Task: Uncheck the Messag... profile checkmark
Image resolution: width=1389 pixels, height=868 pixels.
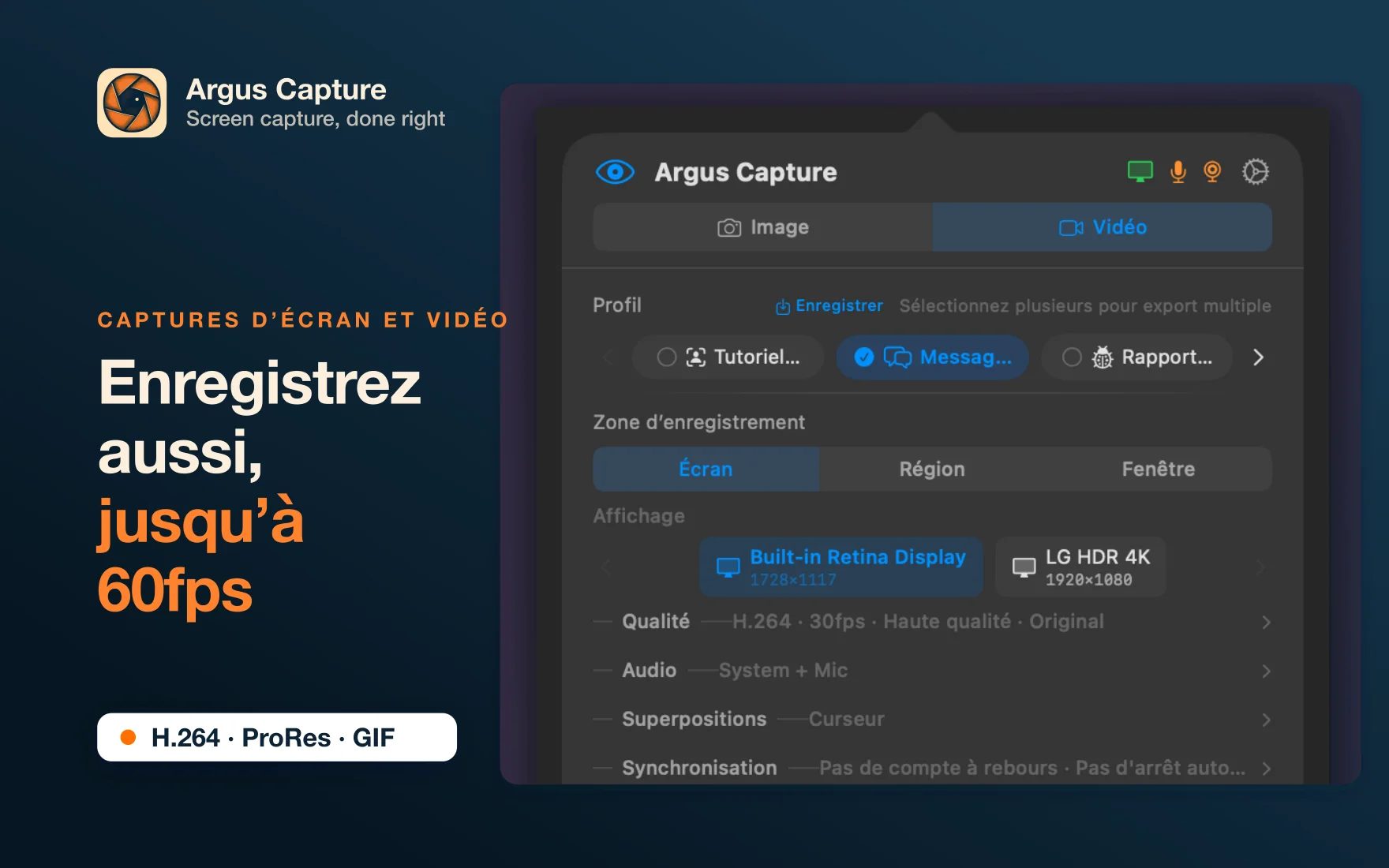Action: pyautogui.click(x=864, y=357)
